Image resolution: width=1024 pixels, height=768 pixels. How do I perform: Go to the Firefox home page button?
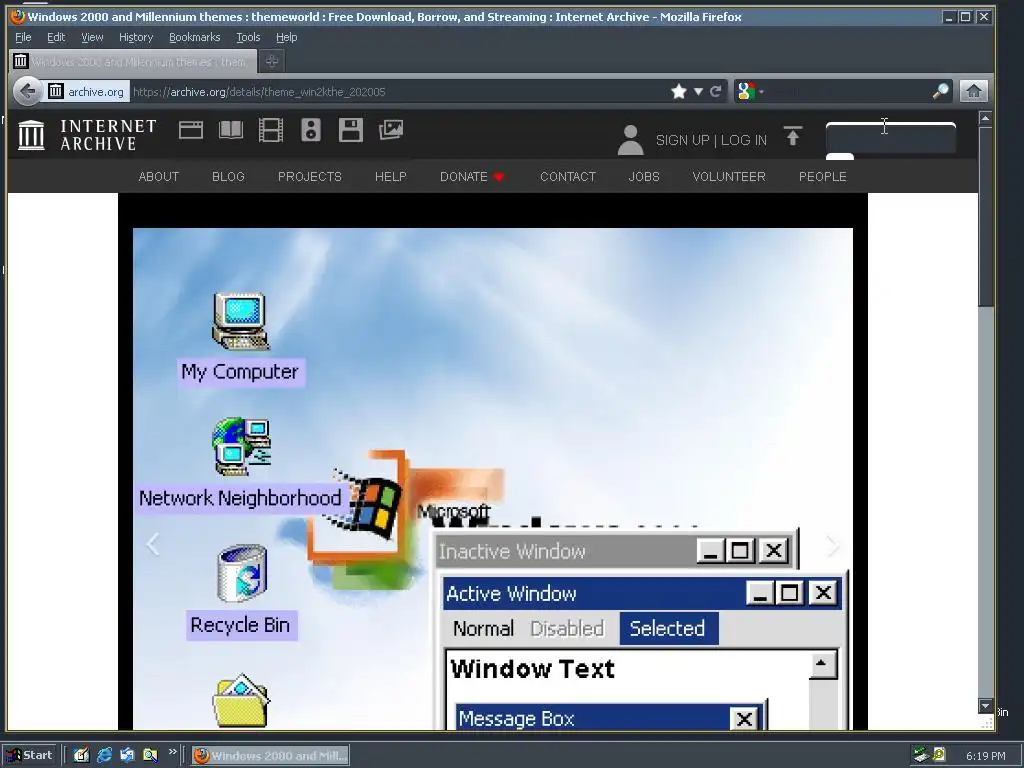point(973,91)
